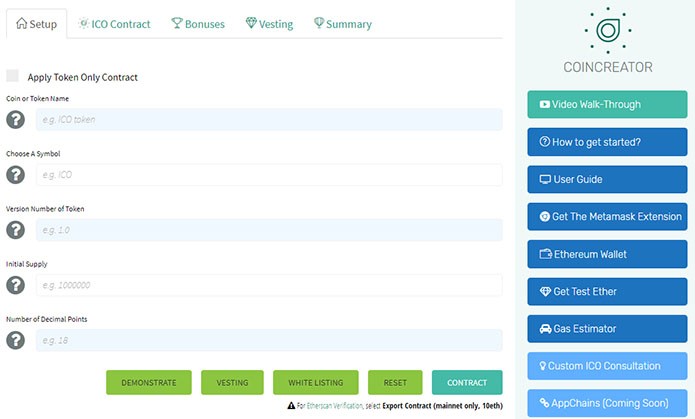Hit the Reset button
The image size is (695, 419).
click(395, 383)
